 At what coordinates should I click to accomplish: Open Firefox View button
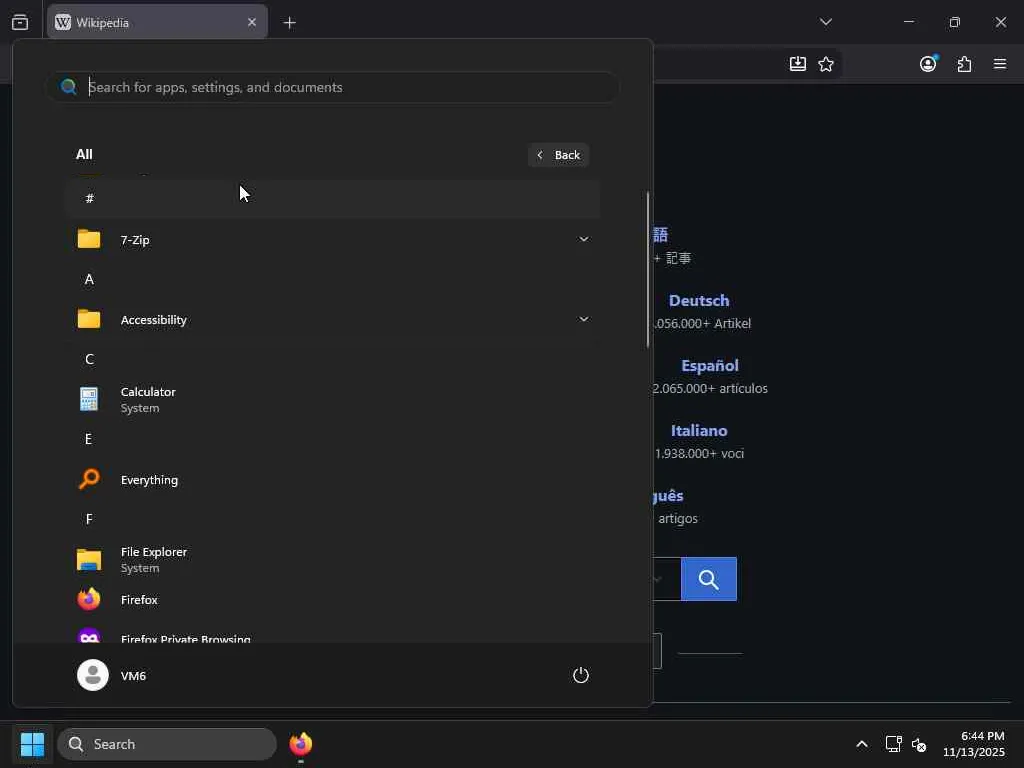[20, 22]
